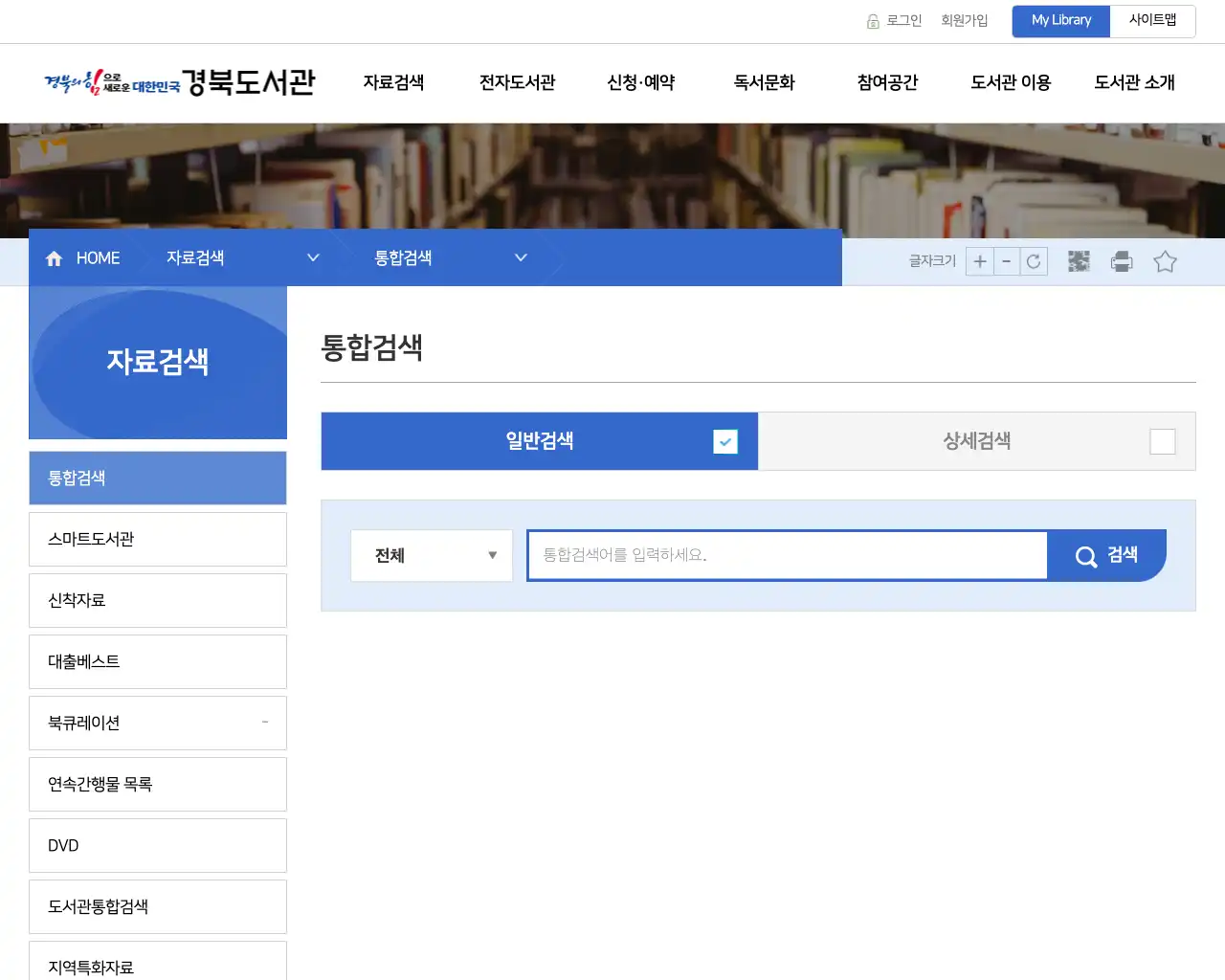
Task: Reset font size using the refresh icon
Action: 1033,261
